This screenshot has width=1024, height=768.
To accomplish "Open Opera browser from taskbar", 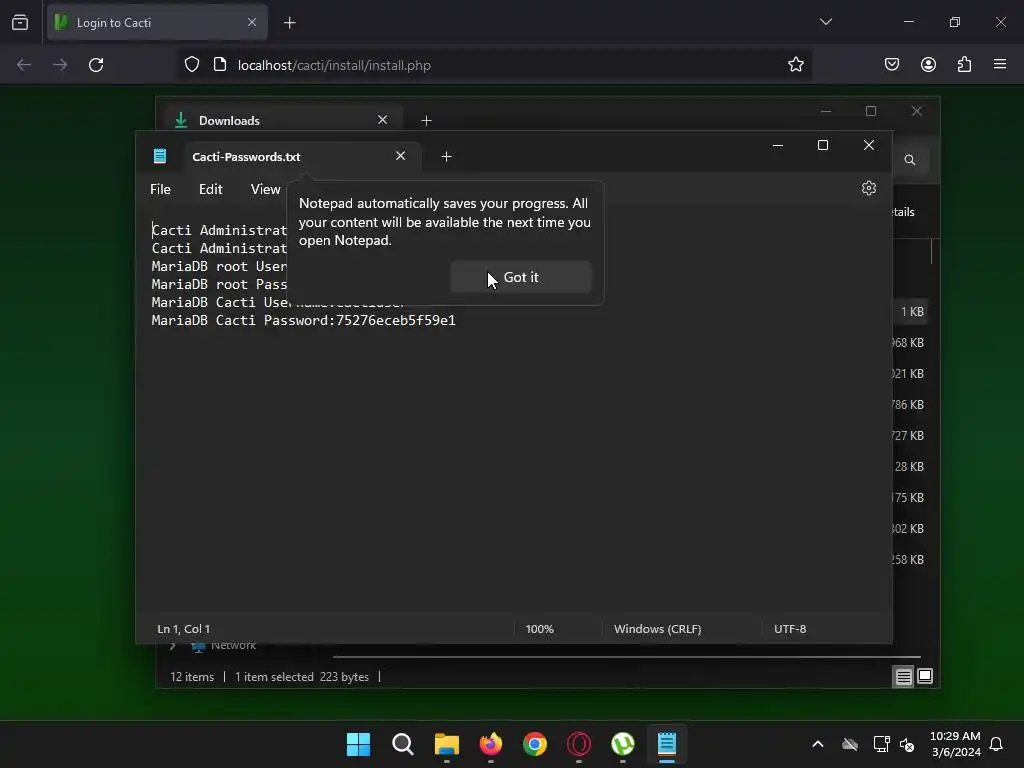I will click(579, 744).
